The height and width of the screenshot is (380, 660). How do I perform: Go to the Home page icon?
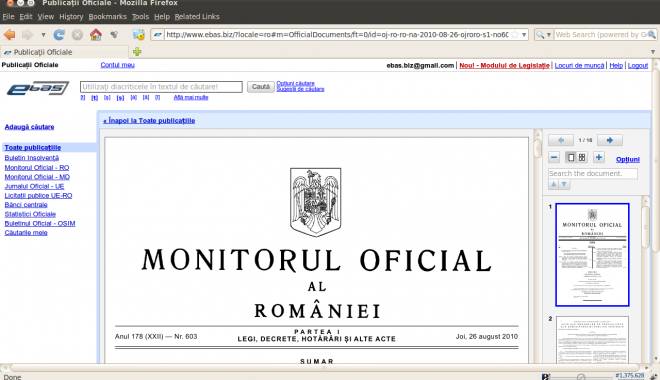click(96, 35)
